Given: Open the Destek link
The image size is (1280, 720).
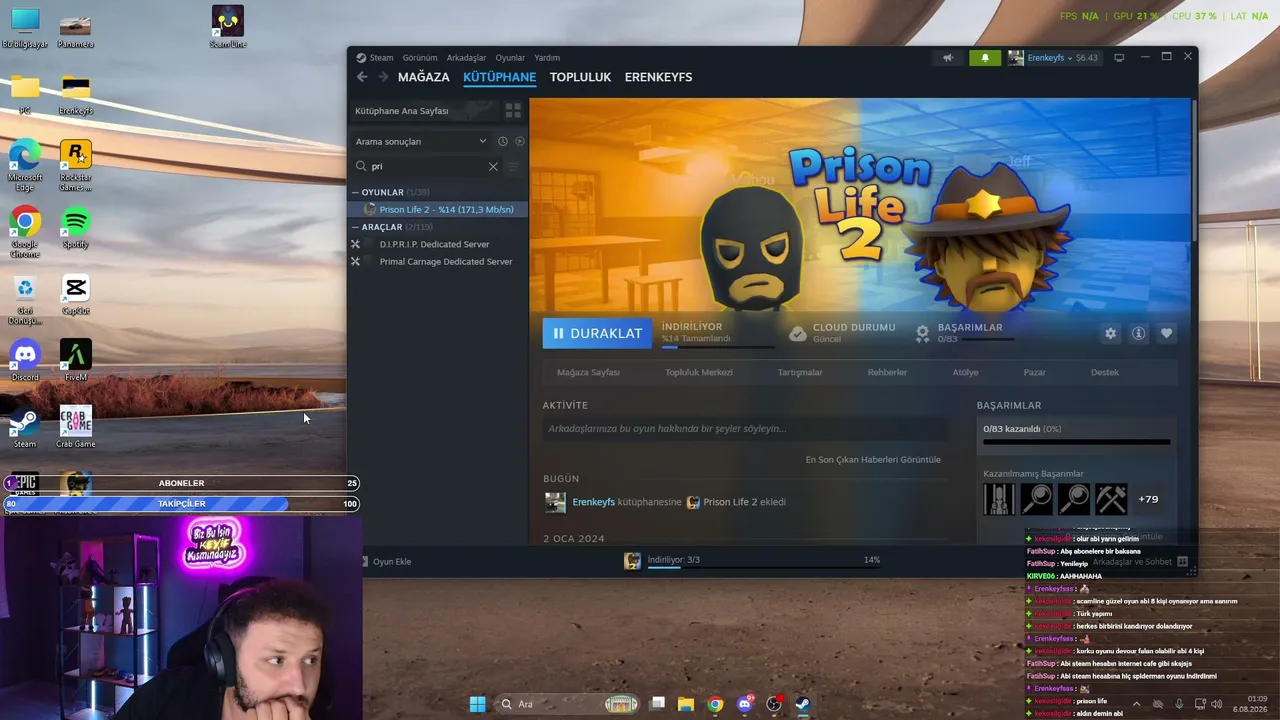Looking at the screenshot, I should (x=1105, y=372).
